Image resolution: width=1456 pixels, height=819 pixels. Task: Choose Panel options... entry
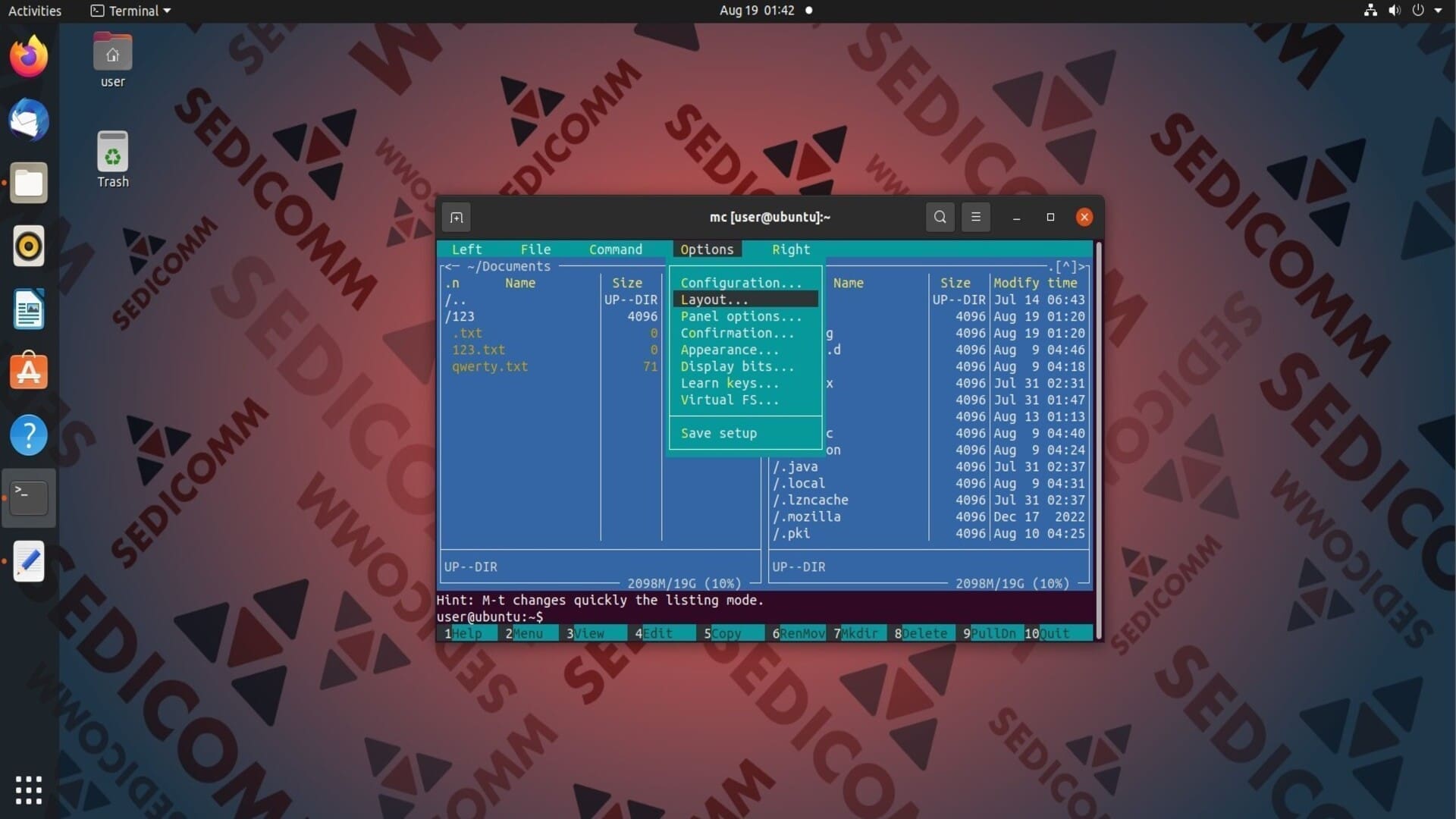click(745, 316)
